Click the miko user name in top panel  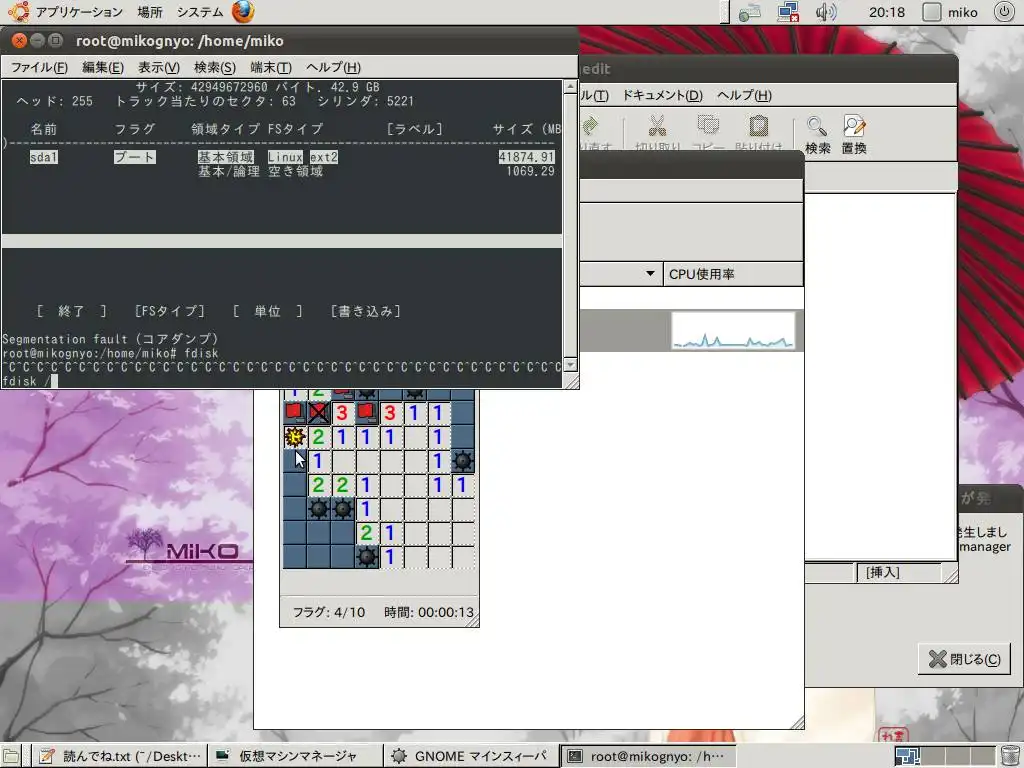click(x=963, y=12)
